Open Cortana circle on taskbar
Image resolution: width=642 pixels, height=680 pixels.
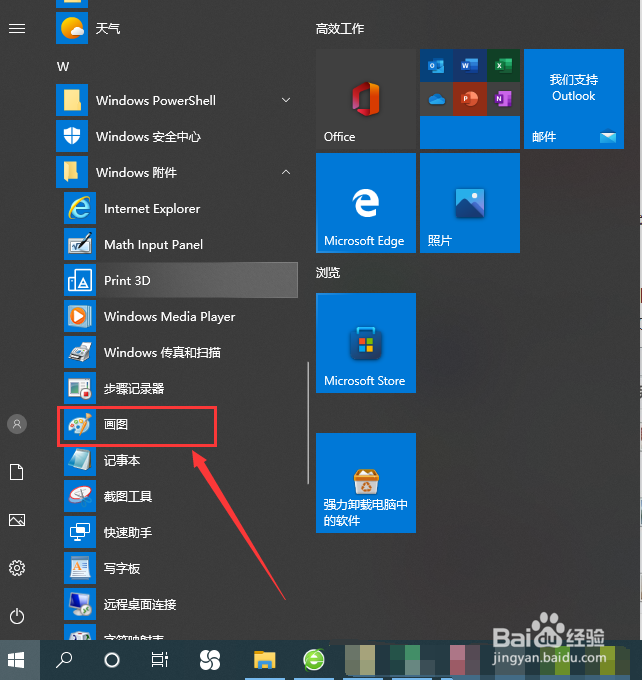tap(112, 660)
